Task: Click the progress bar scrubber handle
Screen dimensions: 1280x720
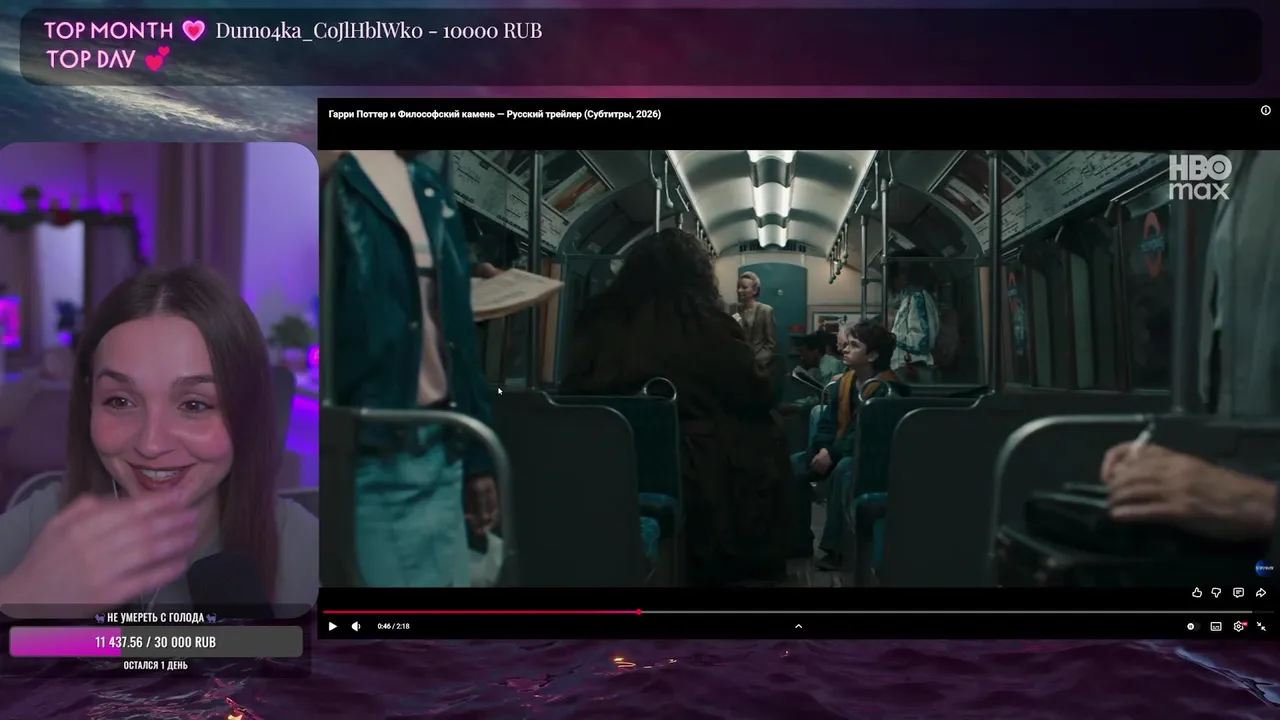Action: (x=639, y=612)
